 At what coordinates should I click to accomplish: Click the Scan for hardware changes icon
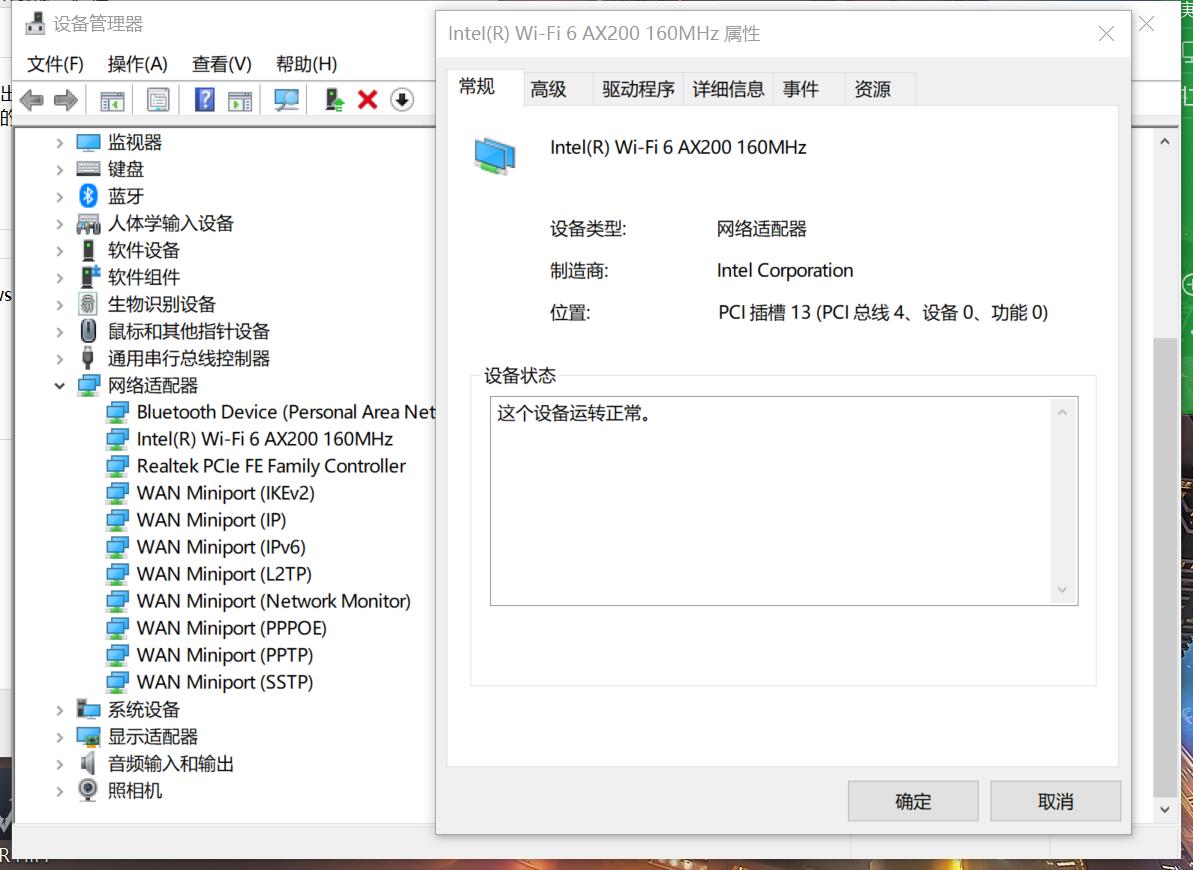[285, 99]
